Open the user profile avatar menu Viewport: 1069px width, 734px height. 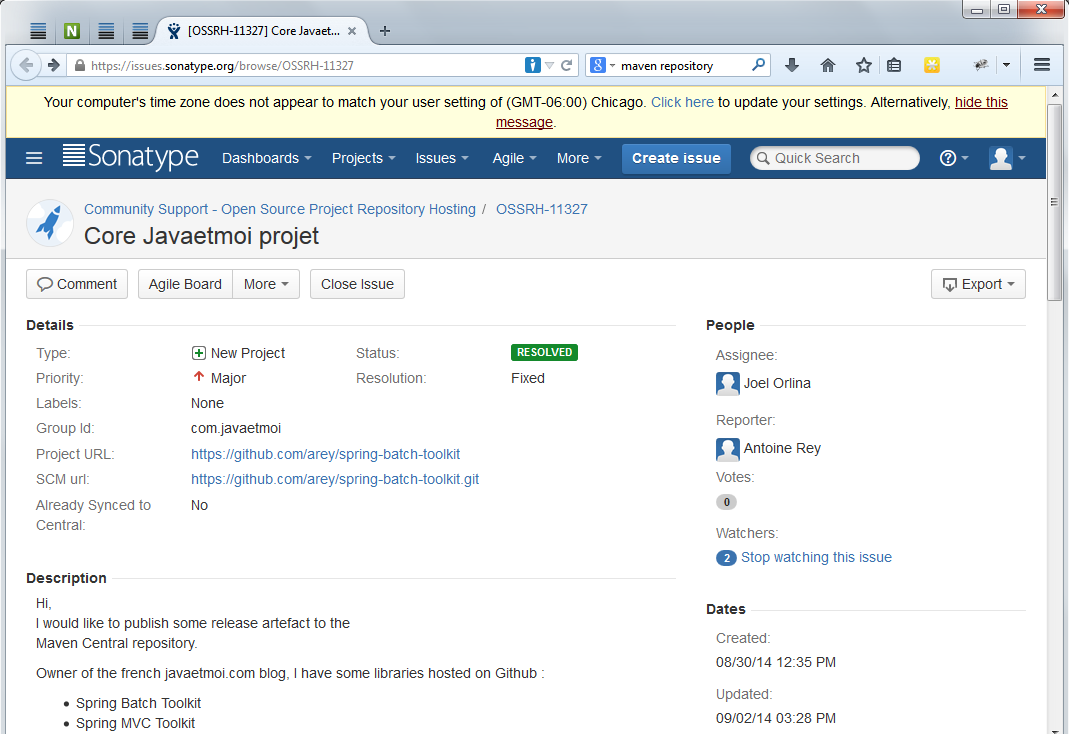point(1006,158)
